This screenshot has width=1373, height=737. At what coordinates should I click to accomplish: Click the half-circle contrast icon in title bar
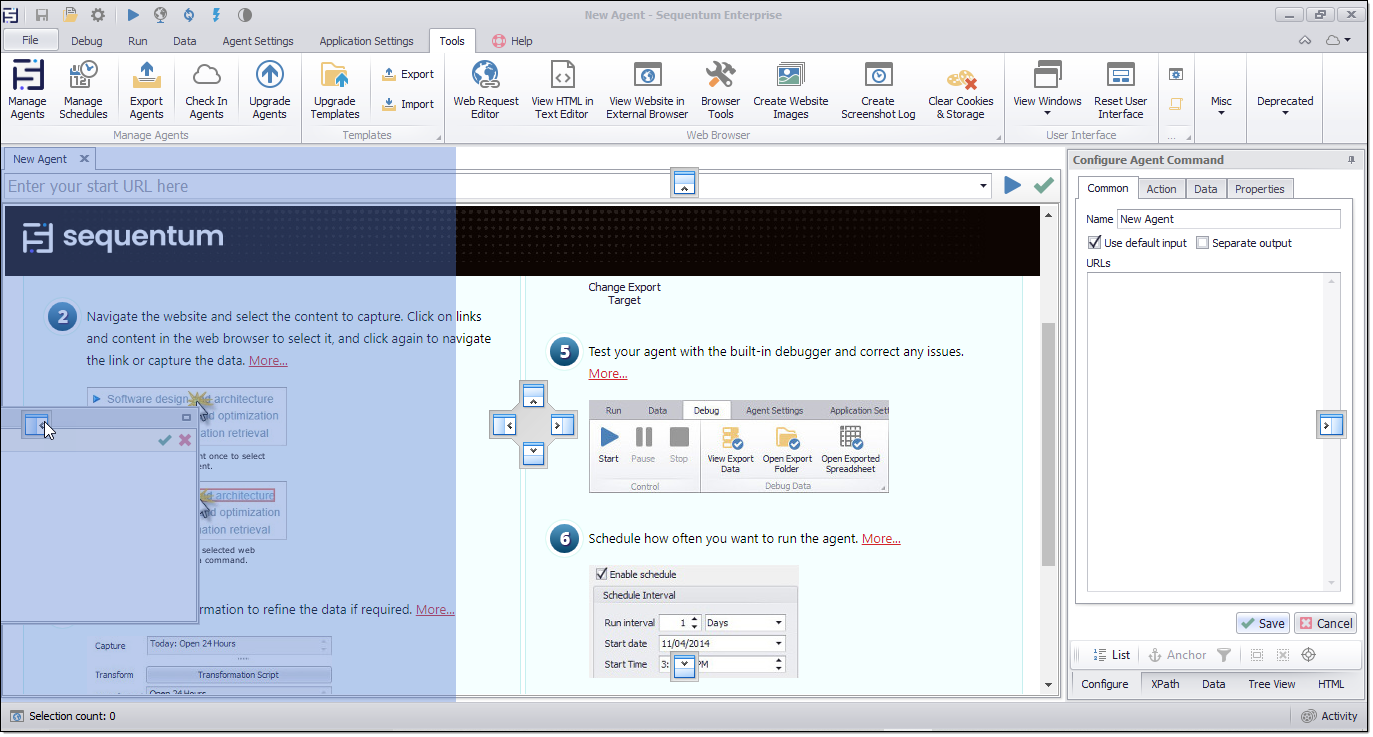(245, 15)
